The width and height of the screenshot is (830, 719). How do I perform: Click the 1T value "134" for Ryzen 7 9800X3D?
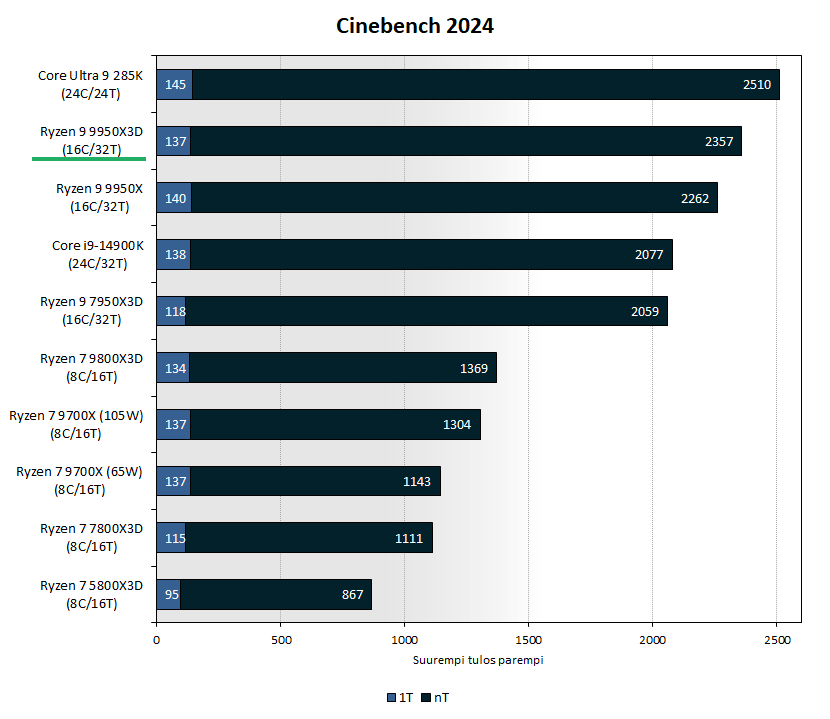175,369
